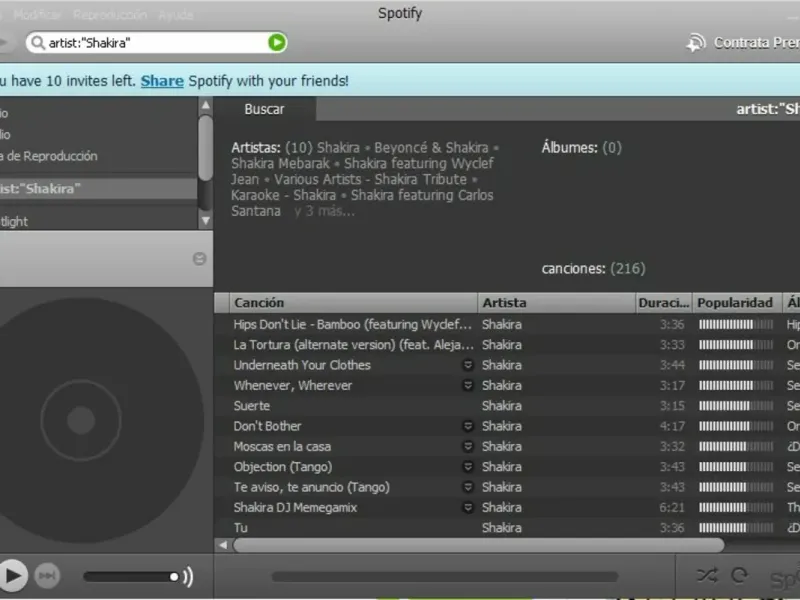Screen dimensions: 800x600
Task: Sort by Artista column header
Action: 557,303
